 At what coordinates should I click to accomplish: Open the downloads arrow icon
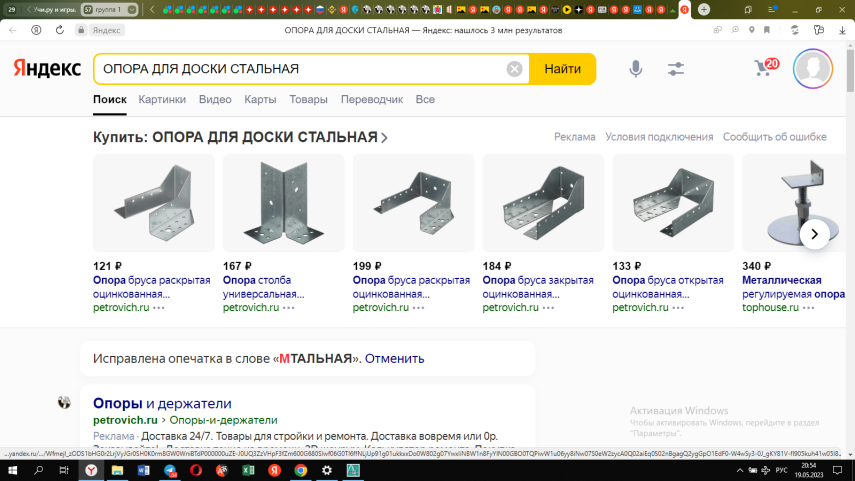point(842,30)
